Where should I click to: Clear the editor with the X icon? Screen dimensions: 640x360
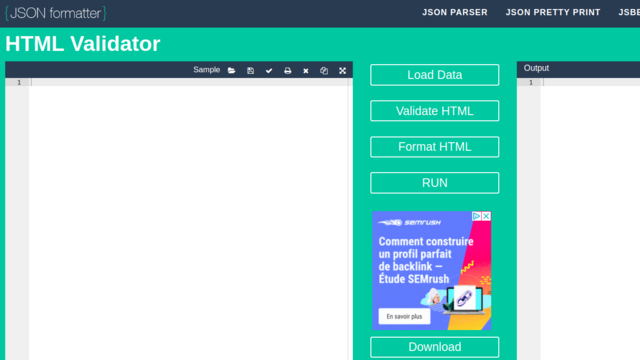[306, 71]
